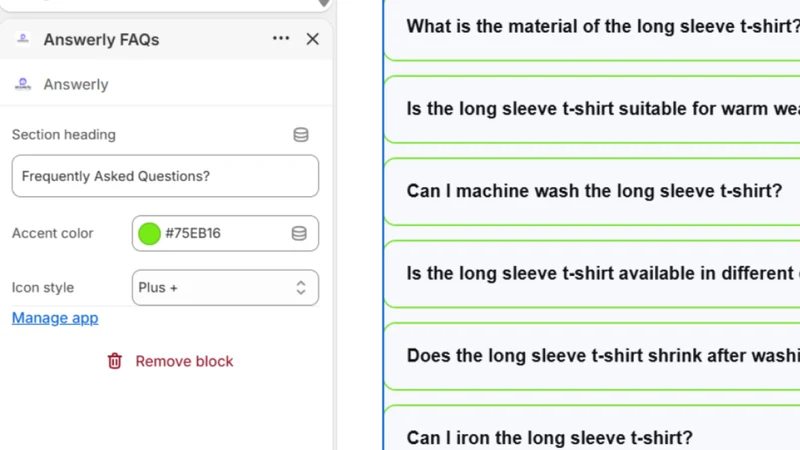Expand the machine wash FAQ question
Image resolution: width=800 pixels, height=450 pixels.
point(592,191)
